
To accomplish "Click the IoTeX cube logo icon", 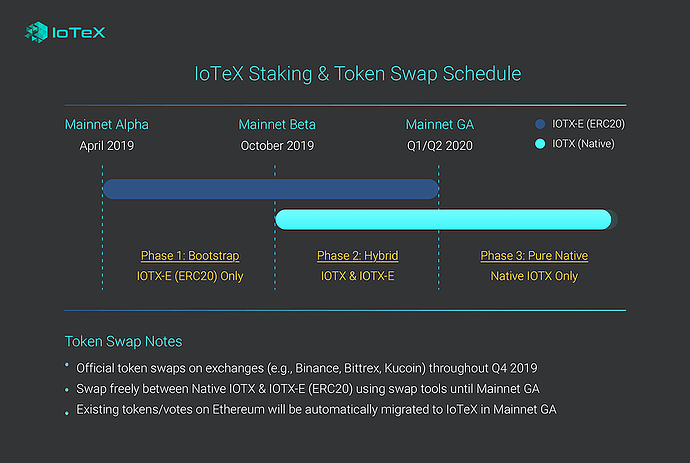I will pos(37,32).
